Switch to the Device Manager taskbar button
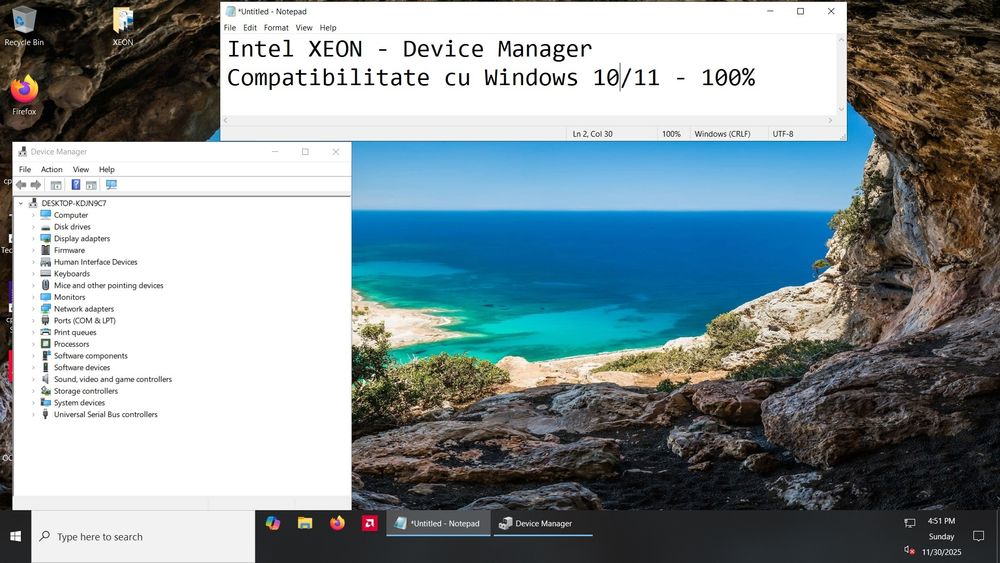The height and width of the screenshot is (563, 1000). pyautogui.click(x=543, y=523)
